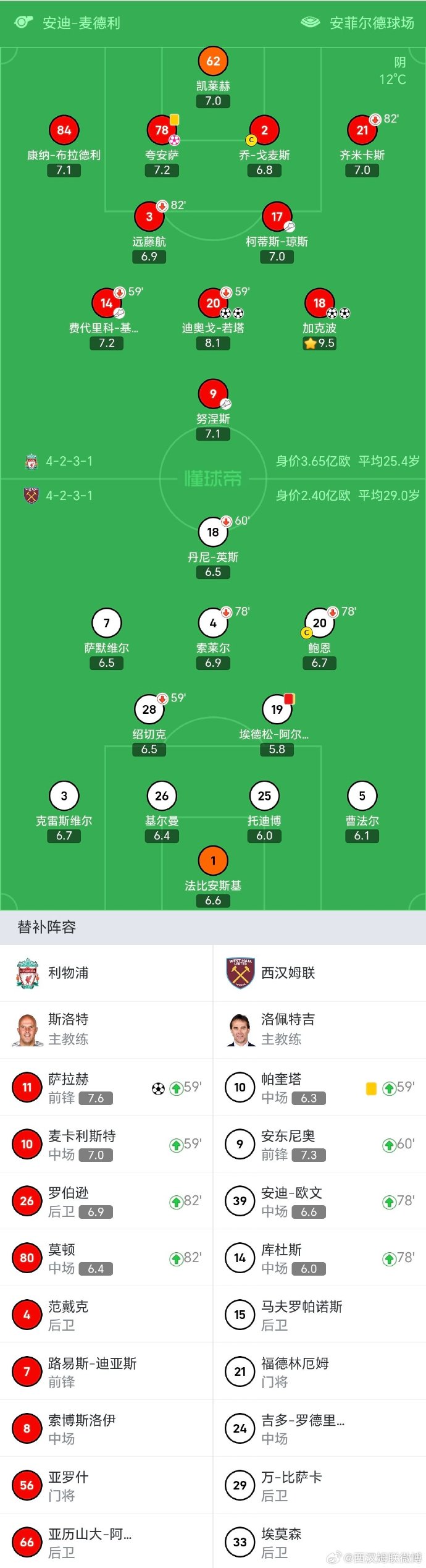The height and width of the screenshot is (1568, 426).
Task: Click 帕奎塔's yellow card indicator
Action: click(x=371, y=1088)
